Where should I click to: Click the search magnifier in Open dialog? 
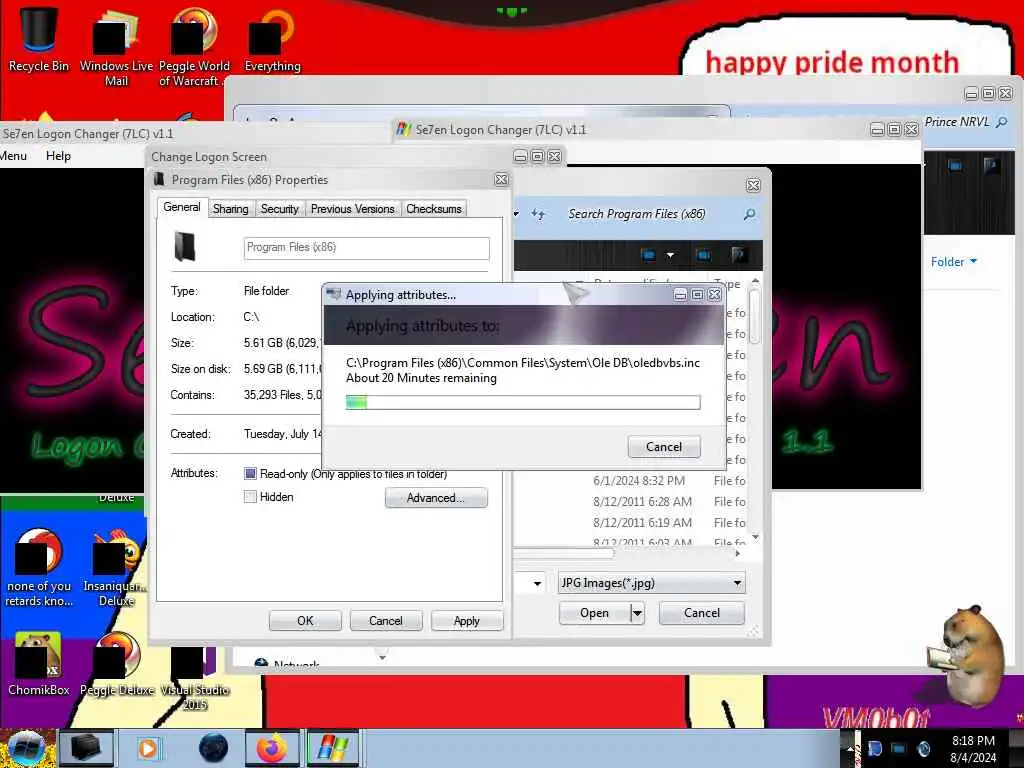click(749, 214)
